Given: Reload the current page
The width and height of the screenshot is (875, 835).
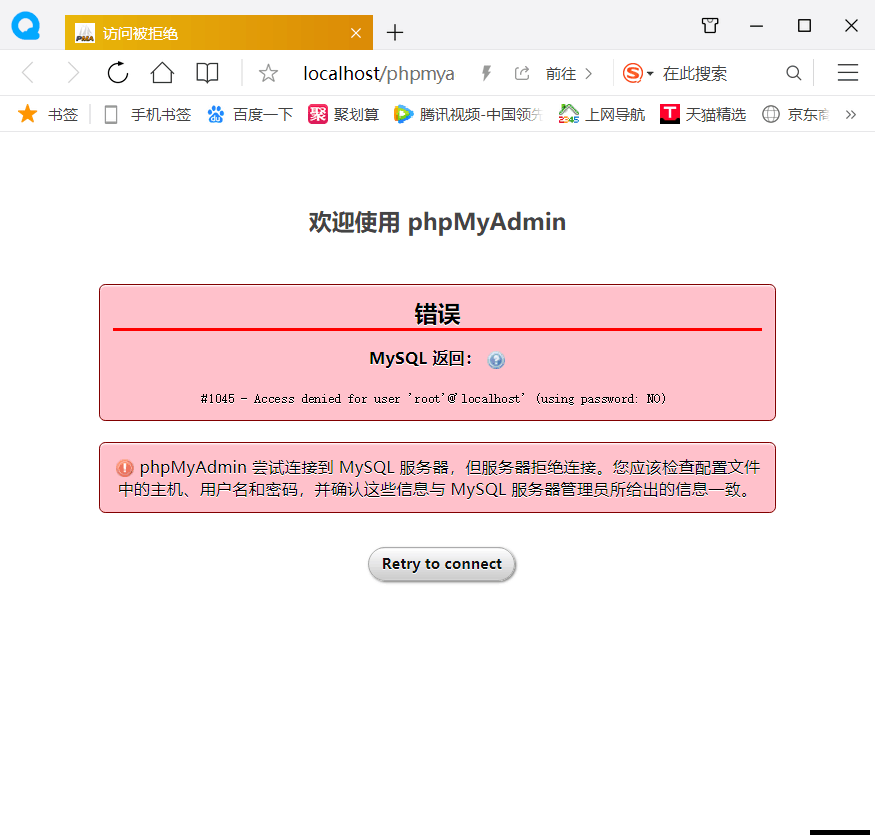Looking at the screenshot, I should [117, 72].
